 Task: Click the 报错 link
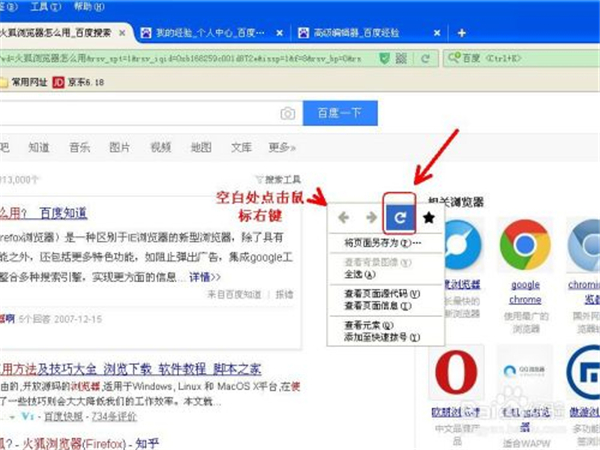point(284,294)
